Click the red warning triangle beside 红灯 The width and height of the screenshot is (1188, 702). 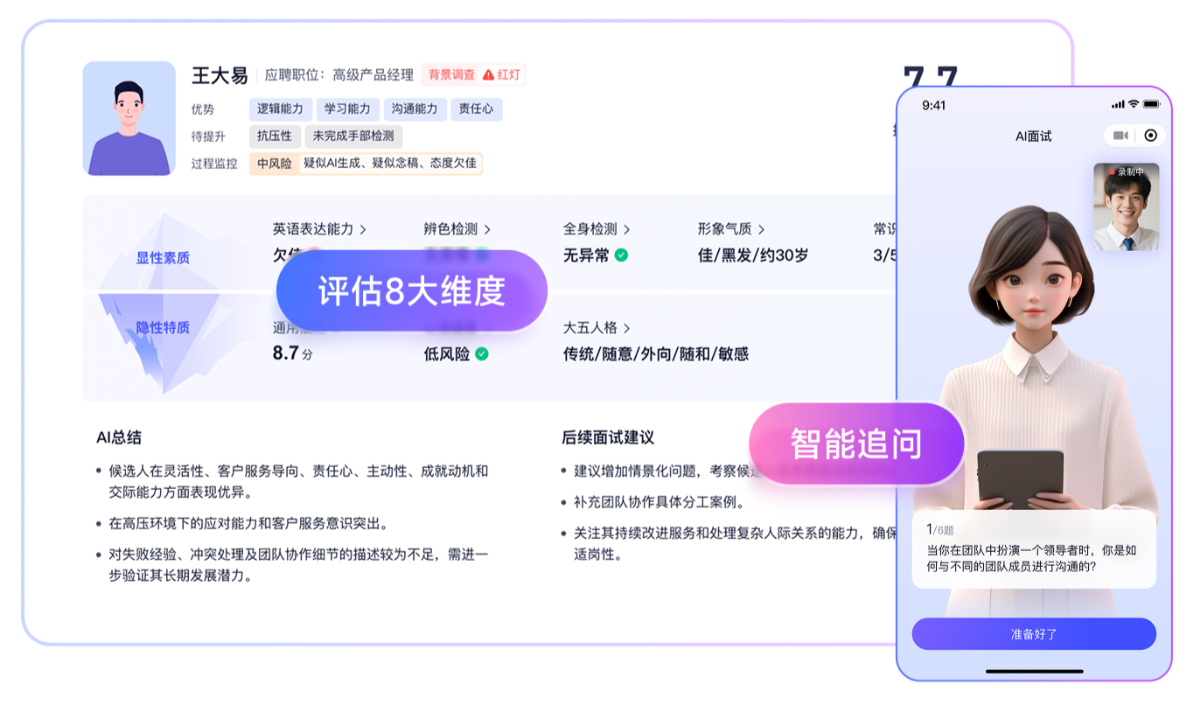point(488,75)
